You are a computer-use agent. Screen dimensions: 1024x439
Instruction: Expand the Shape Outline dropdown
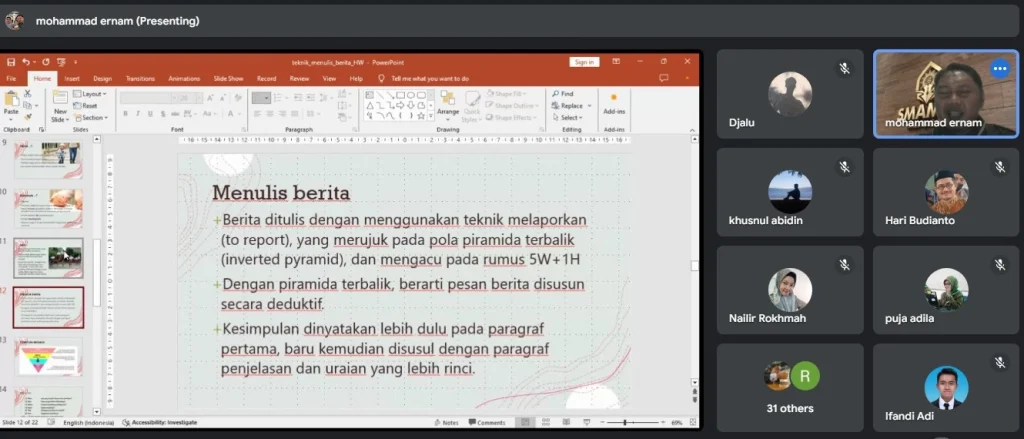tap(513, 106)
